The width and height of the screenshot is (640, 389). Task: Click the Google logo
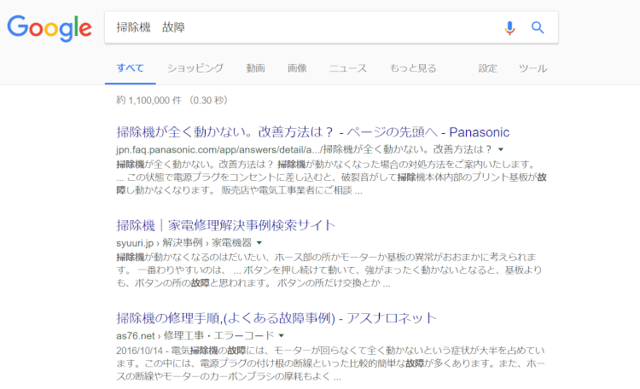pos(49,28)
